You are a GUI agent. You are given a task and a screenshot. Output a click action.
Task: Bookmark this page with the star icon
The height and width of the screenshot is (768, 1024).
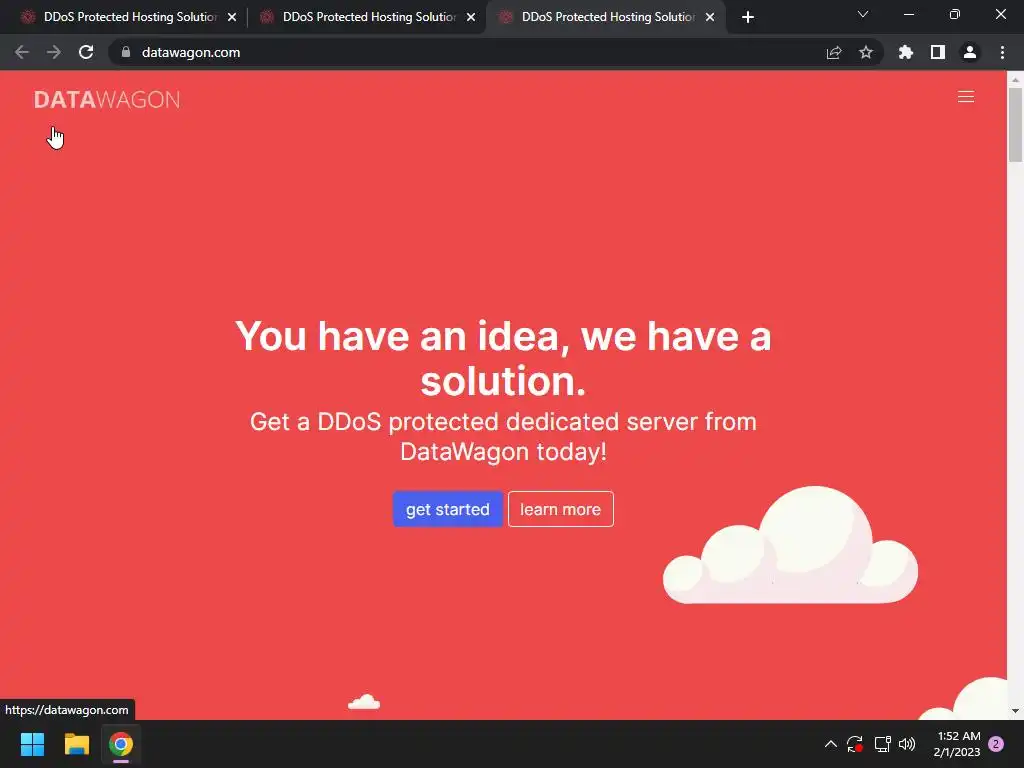pyautogui.click(x=866, y=52)
